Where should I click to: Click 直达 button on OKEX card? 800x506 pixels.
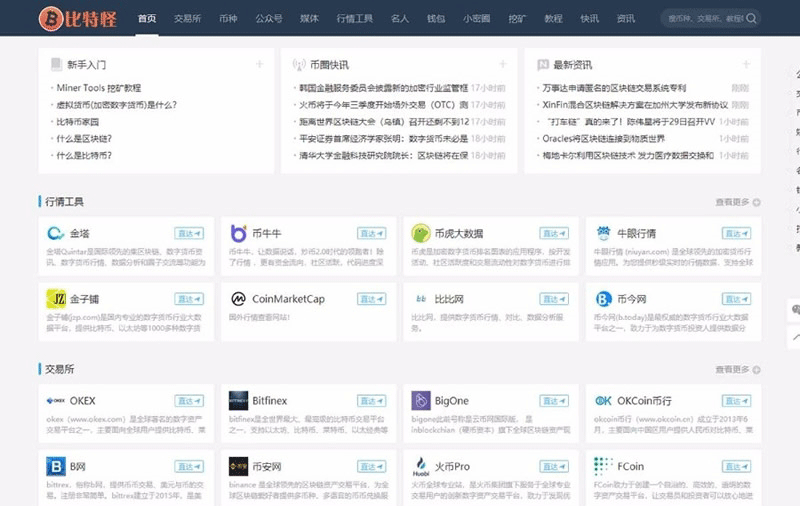pos(189,401)
